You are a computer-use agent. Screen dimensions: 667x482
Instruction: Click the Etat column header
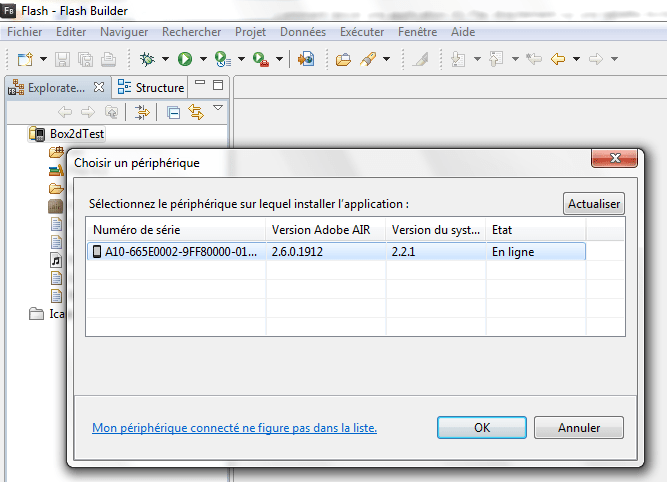(536, 230)
